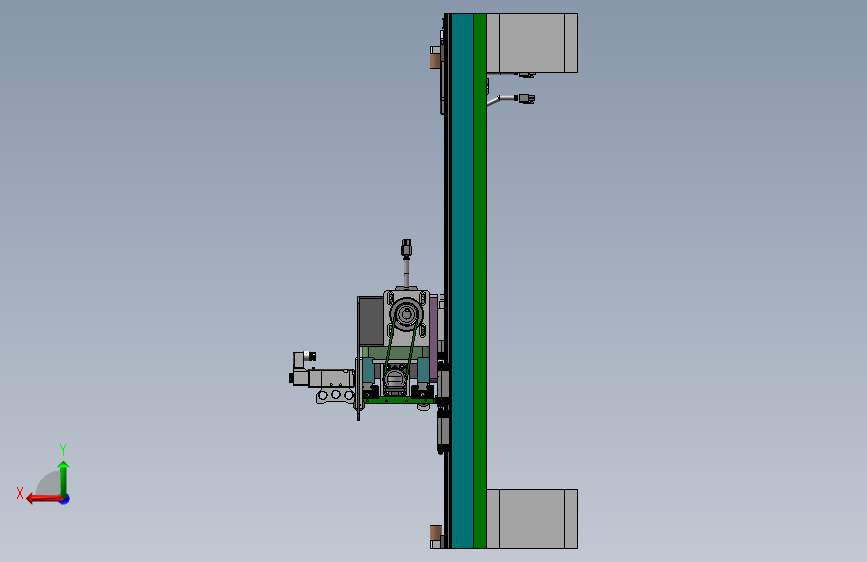The width and height of the screenshot is (867, 562).
Task: Select the small lower pulley under the belt
Action: click(x=395, y=379)
